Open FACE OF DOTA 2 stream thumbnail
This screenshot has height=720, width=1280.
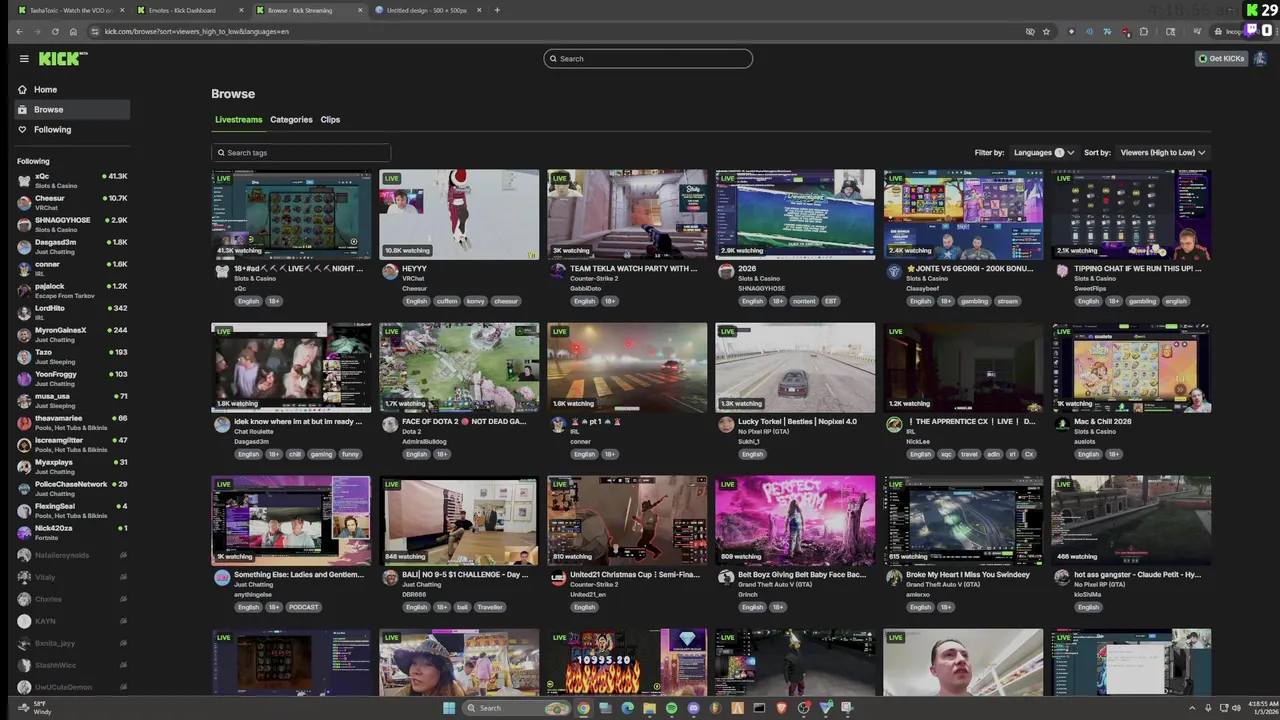(459, 367)
